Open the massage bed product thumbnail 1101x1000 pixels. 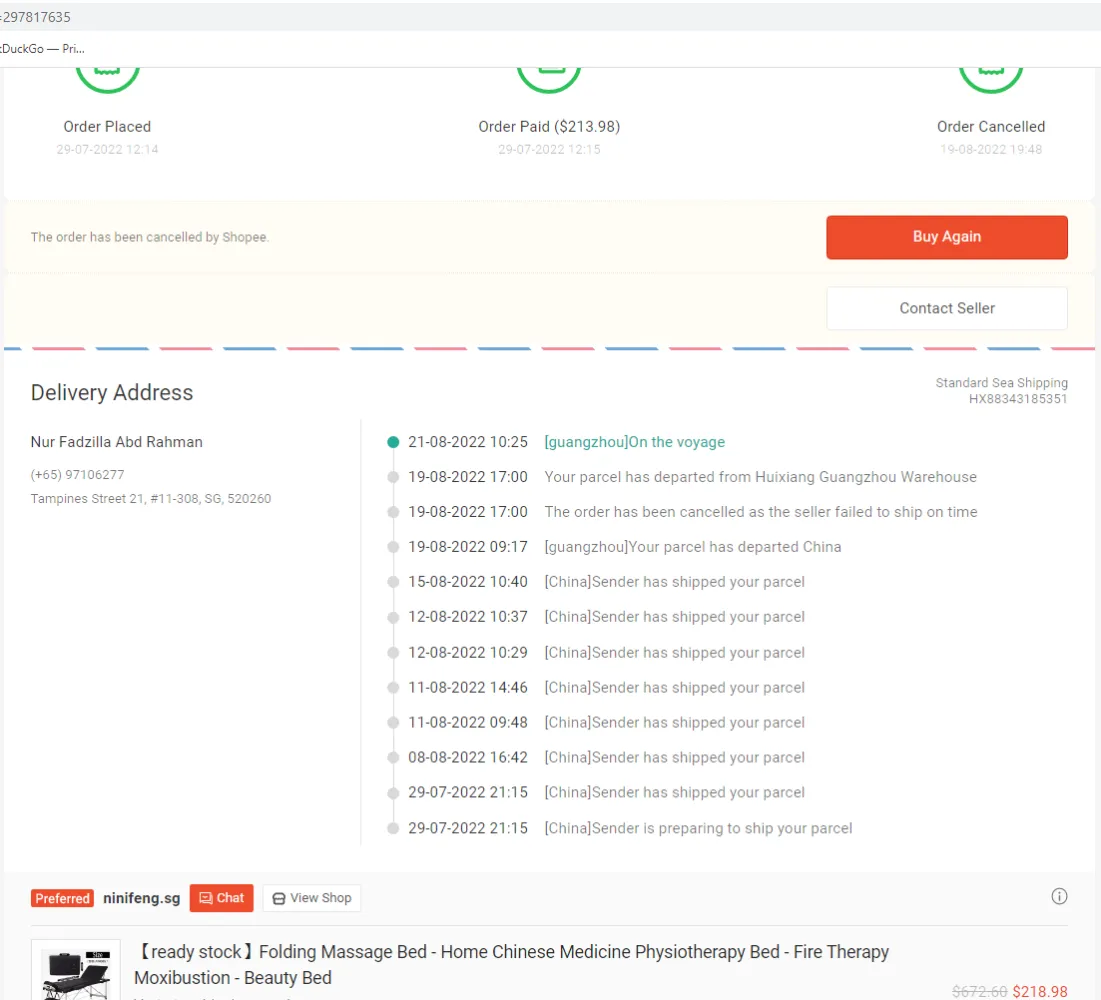click(76, 971)
